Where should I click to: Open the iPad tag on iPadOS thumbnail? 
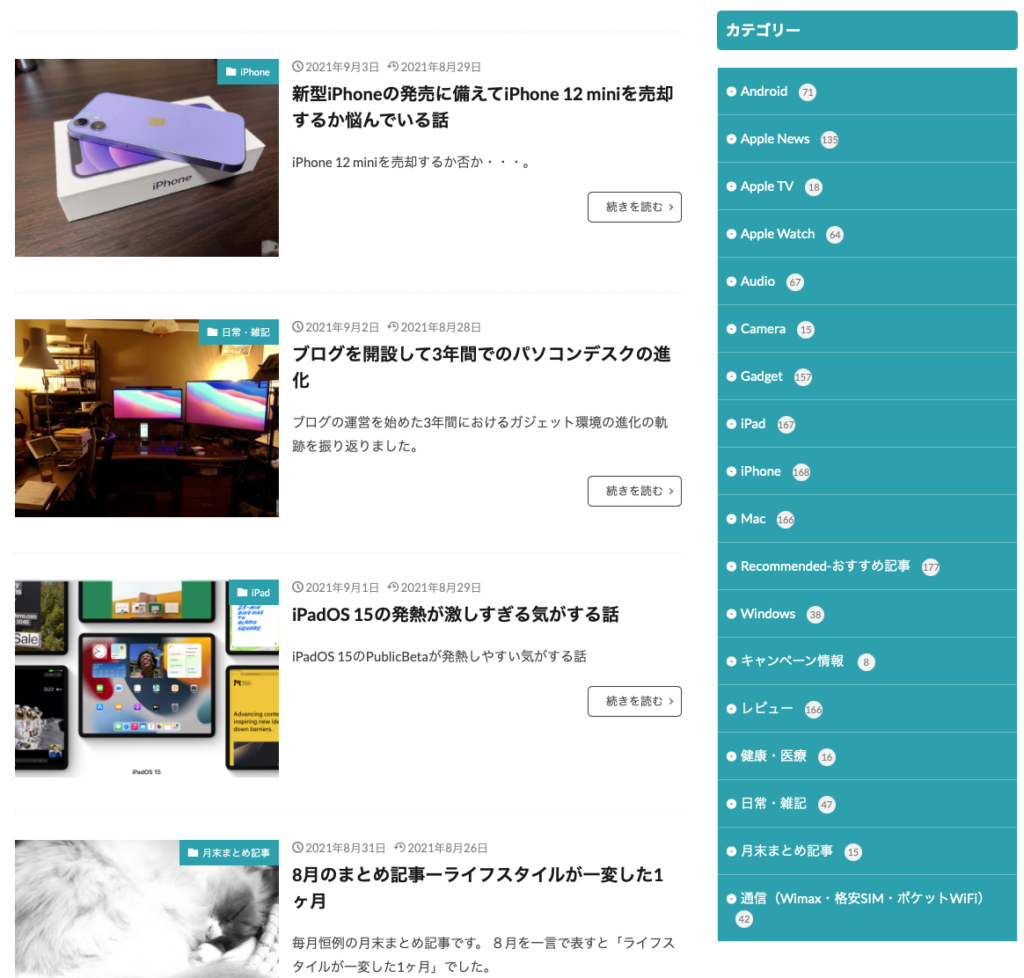coord(253,592)
